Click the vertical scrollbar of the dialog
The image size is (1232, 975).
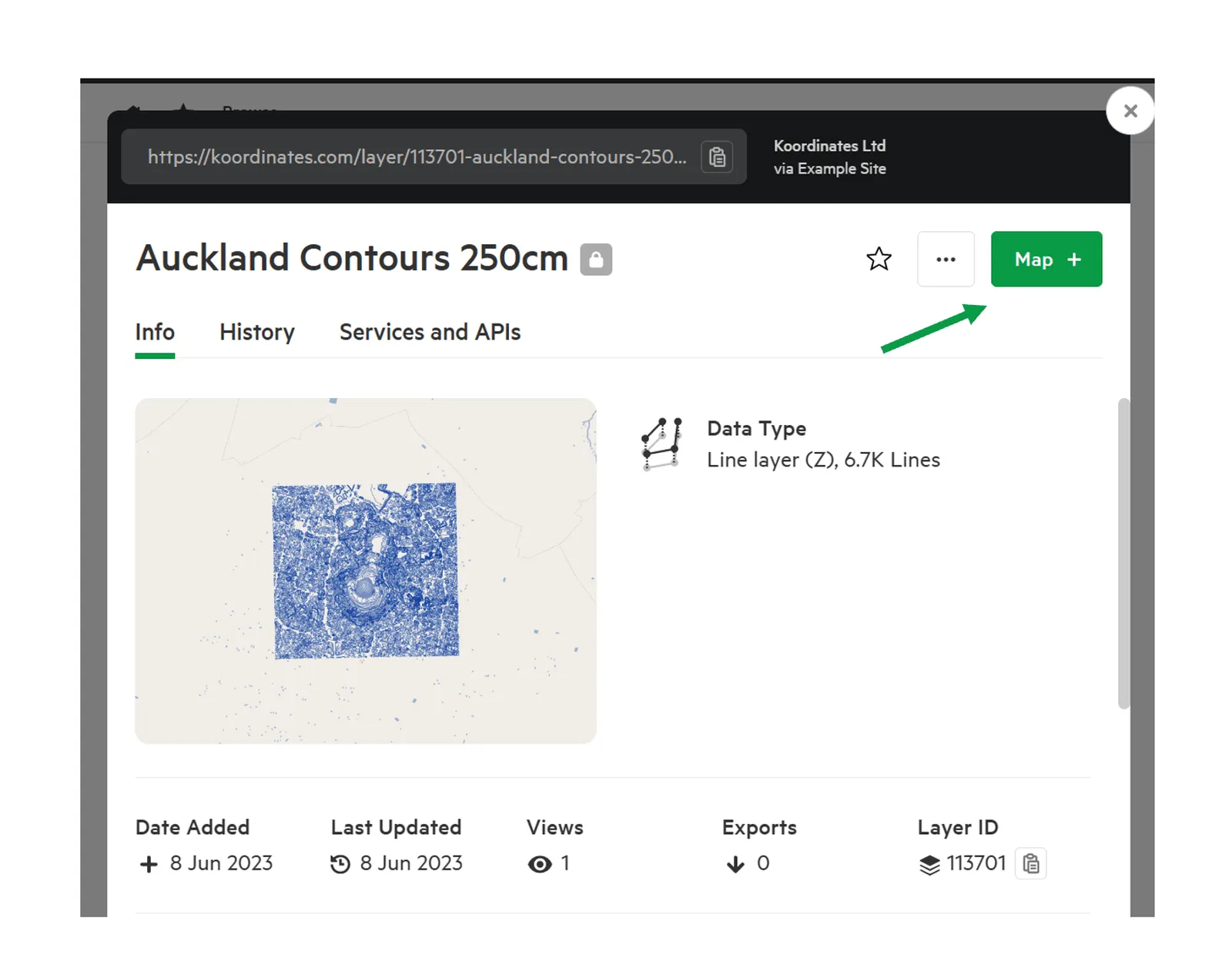[x=1123, y=554]
